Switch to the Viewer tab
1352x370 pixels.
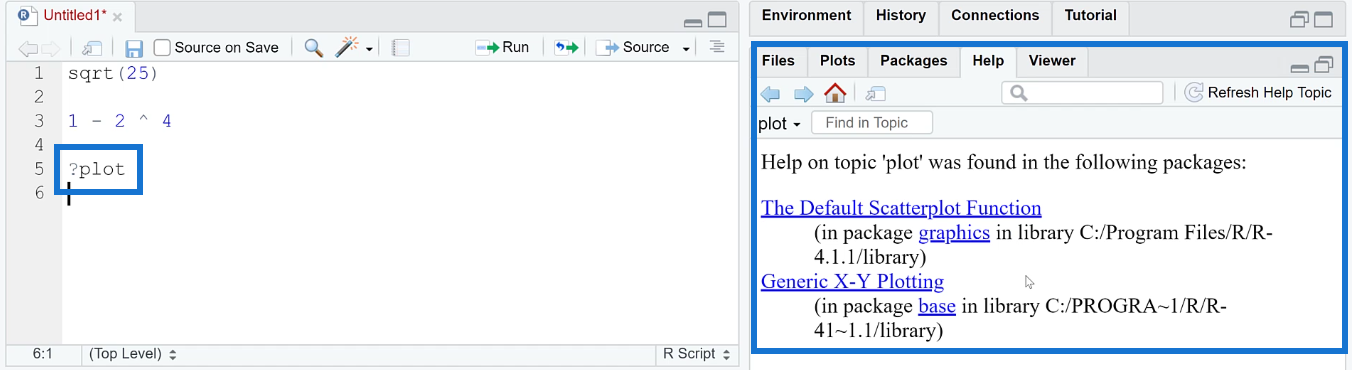(x=1052, y=61)
